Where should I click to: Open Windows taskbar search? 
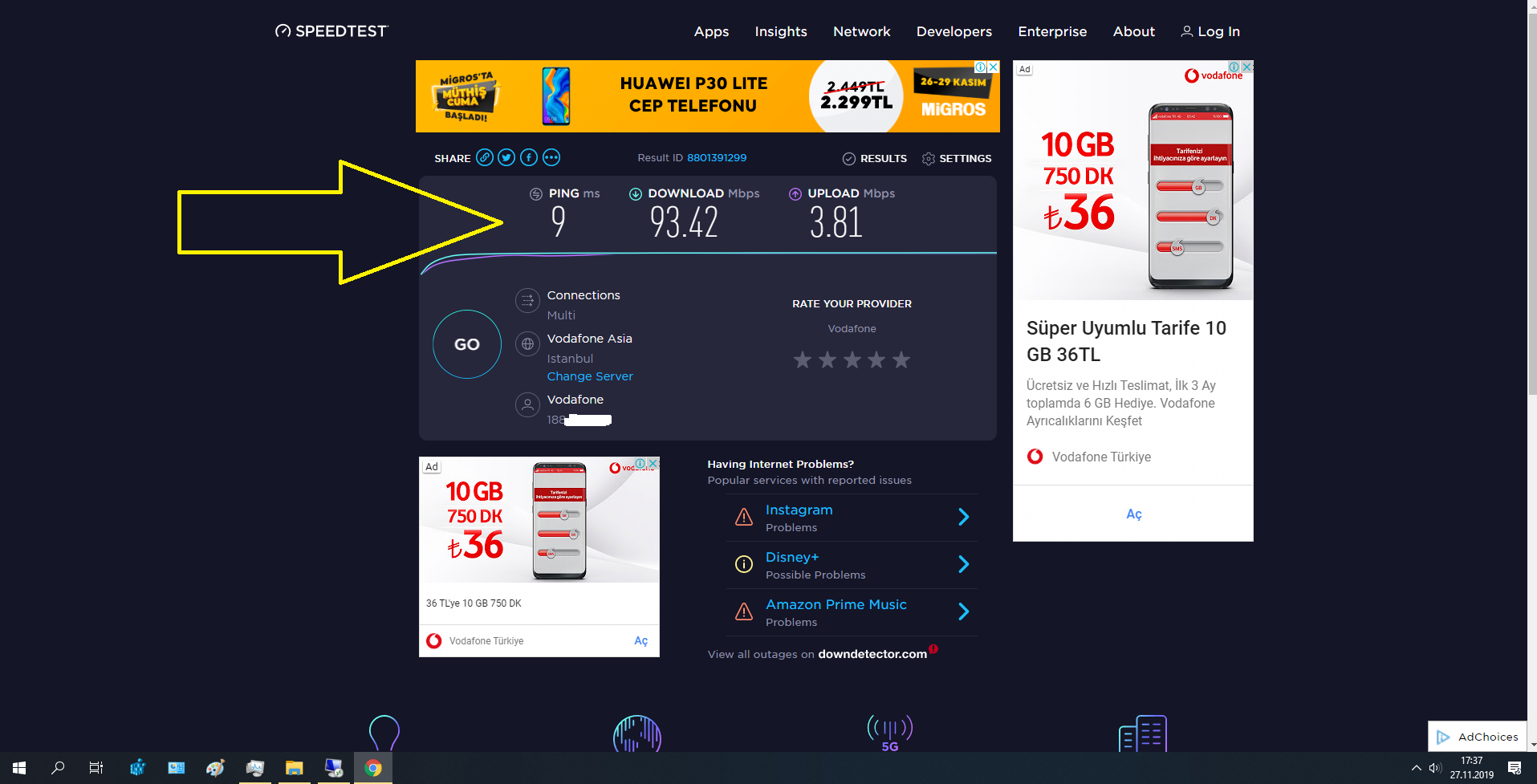[x=58, y=768]
